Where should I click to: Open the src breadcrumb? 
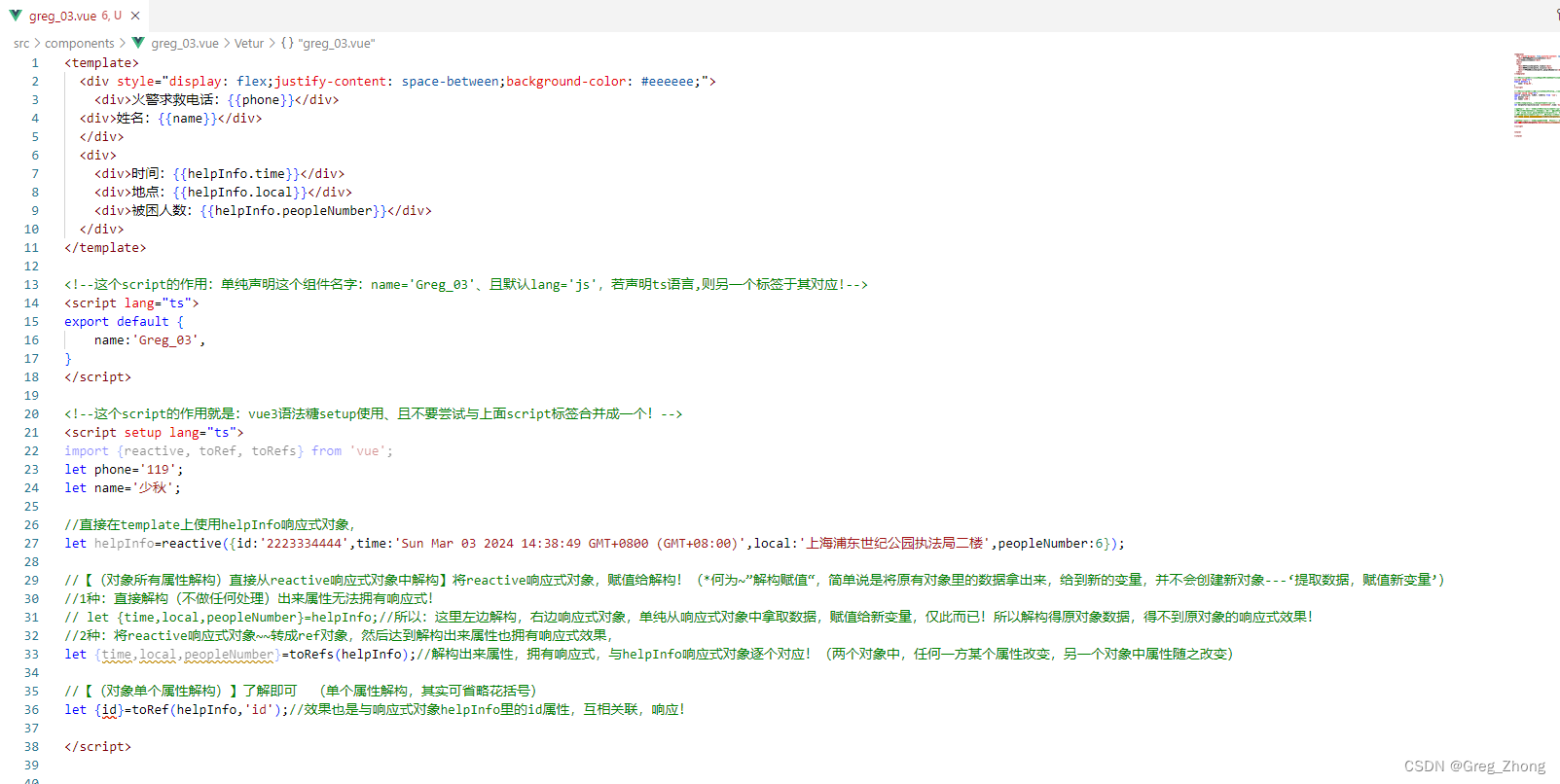[x=21, y=43]
